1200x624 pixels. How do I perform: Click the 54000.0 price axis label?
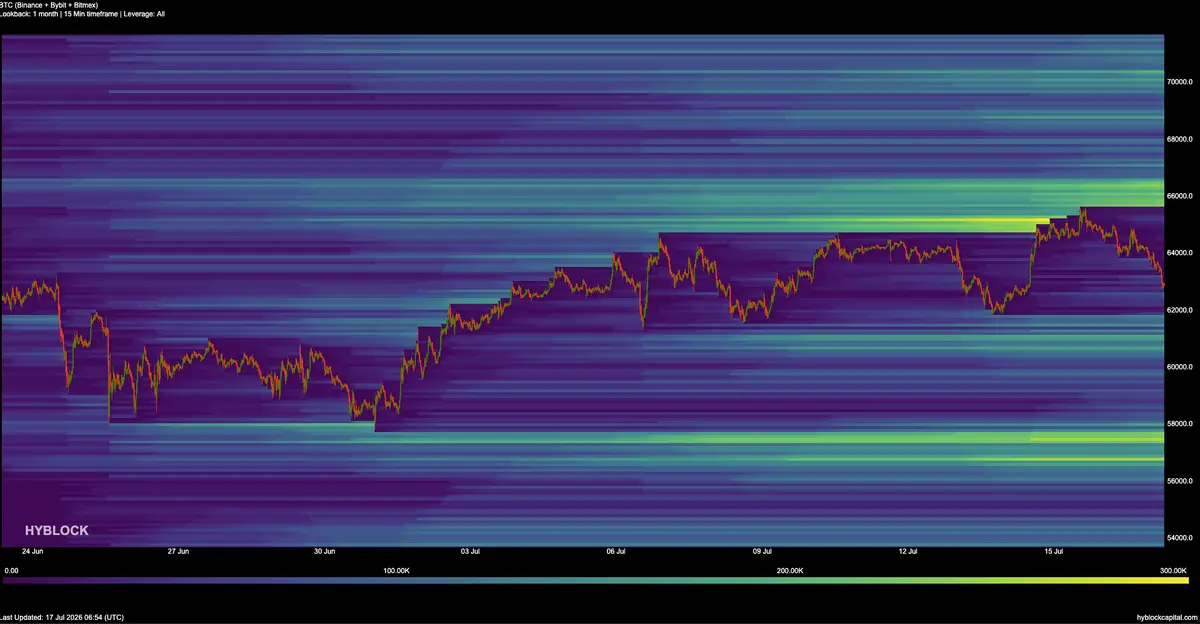pos(1182,538)
